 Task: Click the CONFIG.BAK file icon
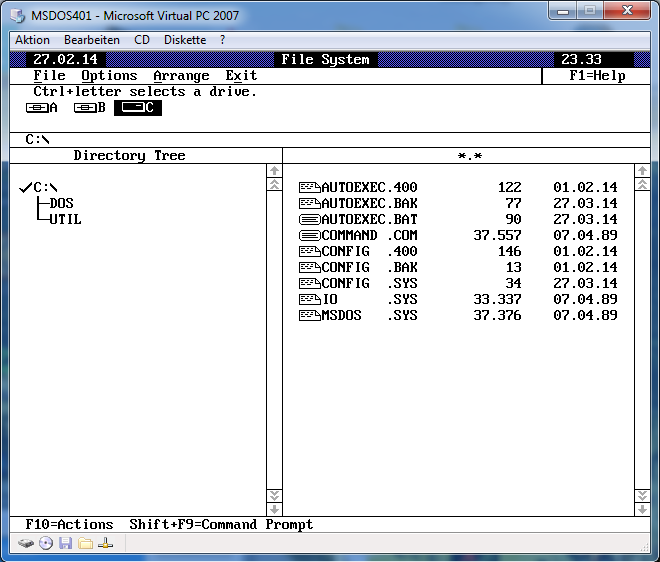[309, 267]
